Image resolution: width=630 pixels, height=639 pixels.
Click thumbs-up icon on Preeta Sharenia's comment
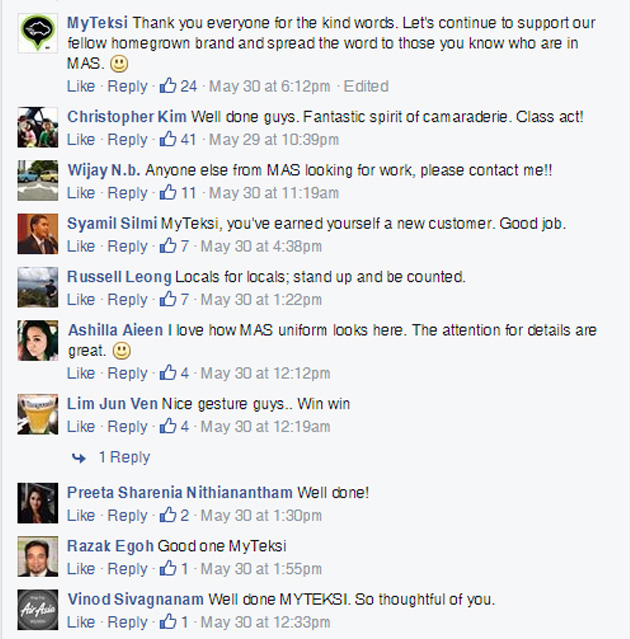pyautogui.click(x=168, y=516)
